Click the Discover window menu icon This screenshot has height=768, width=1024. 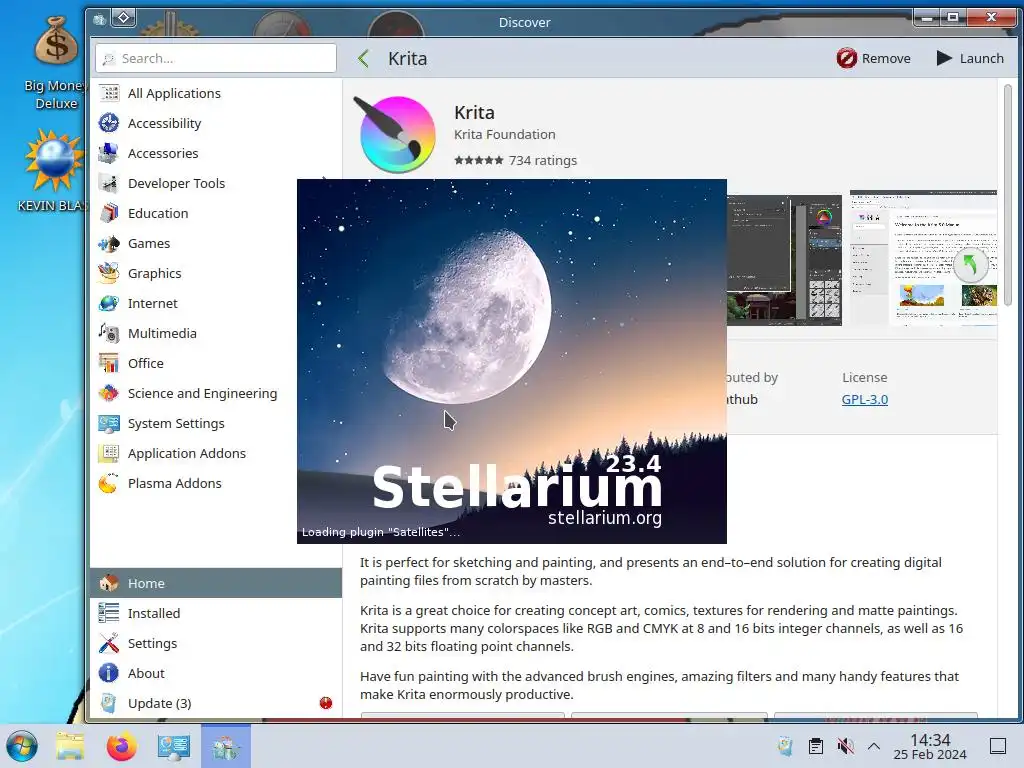99,20
